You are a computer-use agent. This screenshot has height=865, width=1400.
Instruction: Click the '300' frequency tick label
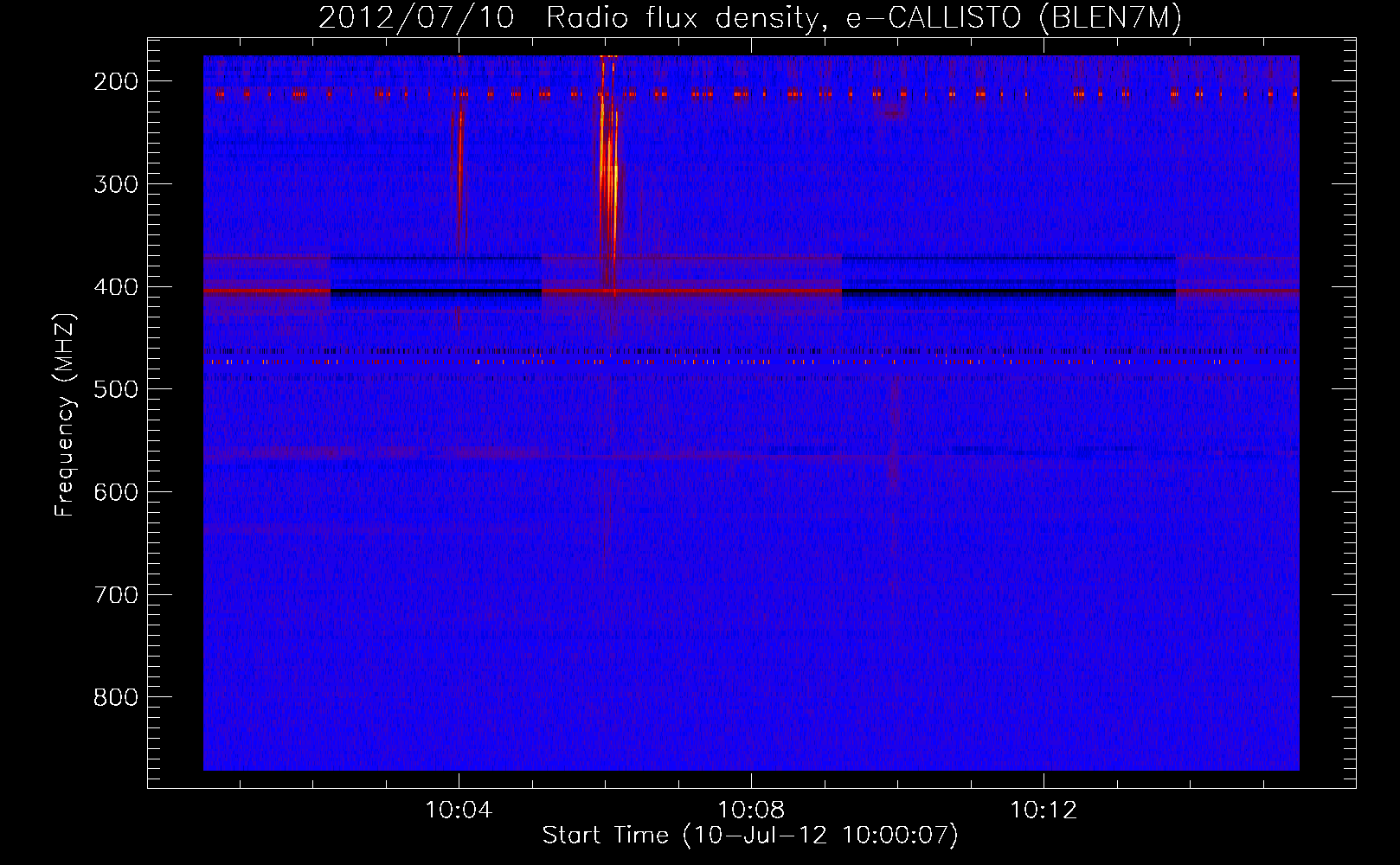pyautogui.click(x=115, y=184)
